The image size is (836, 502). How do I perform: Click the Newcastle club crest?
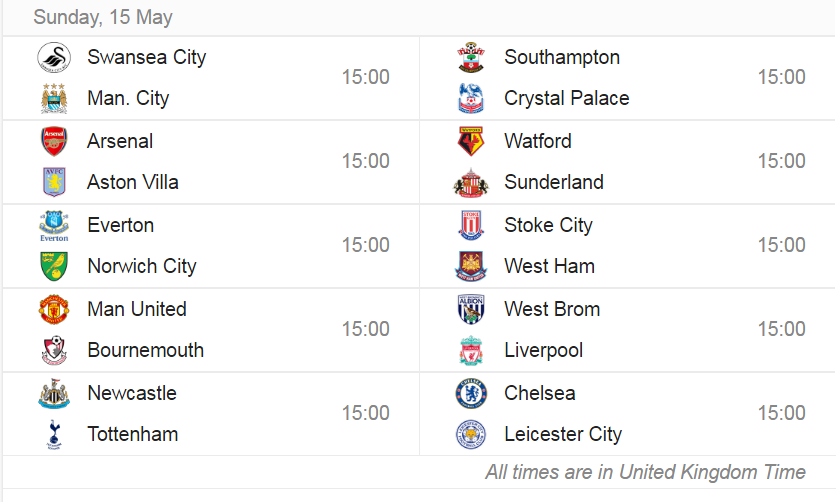pos(54,393)
